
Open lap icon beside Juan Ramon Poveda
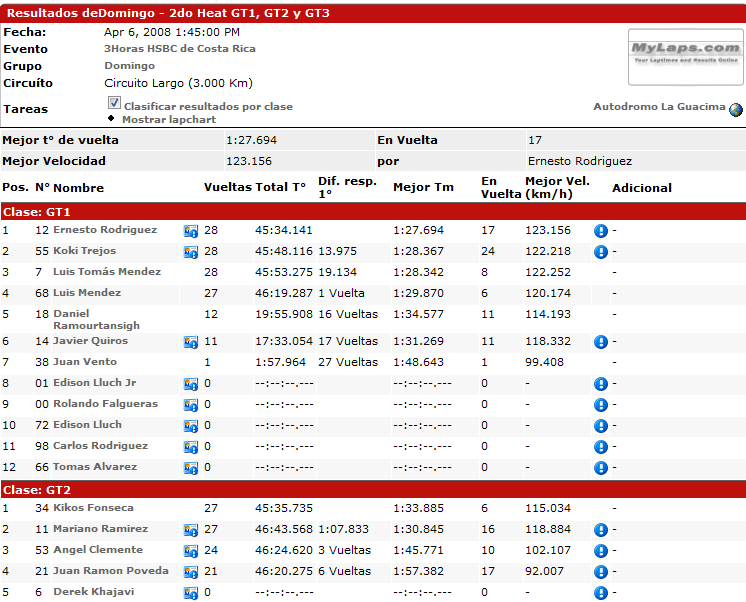(191, 572)
